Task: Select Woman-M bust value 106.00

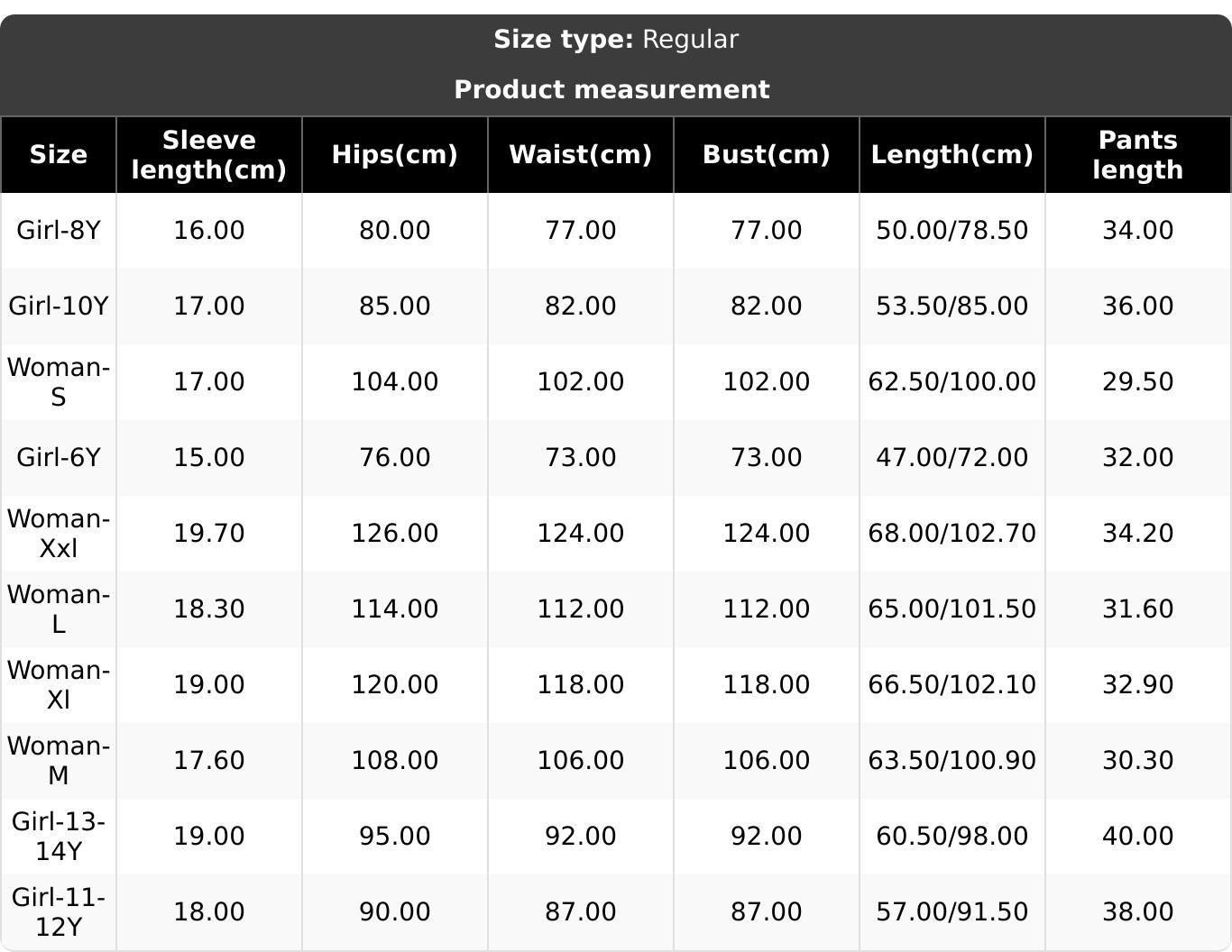Action: click(x=767, y=760)
